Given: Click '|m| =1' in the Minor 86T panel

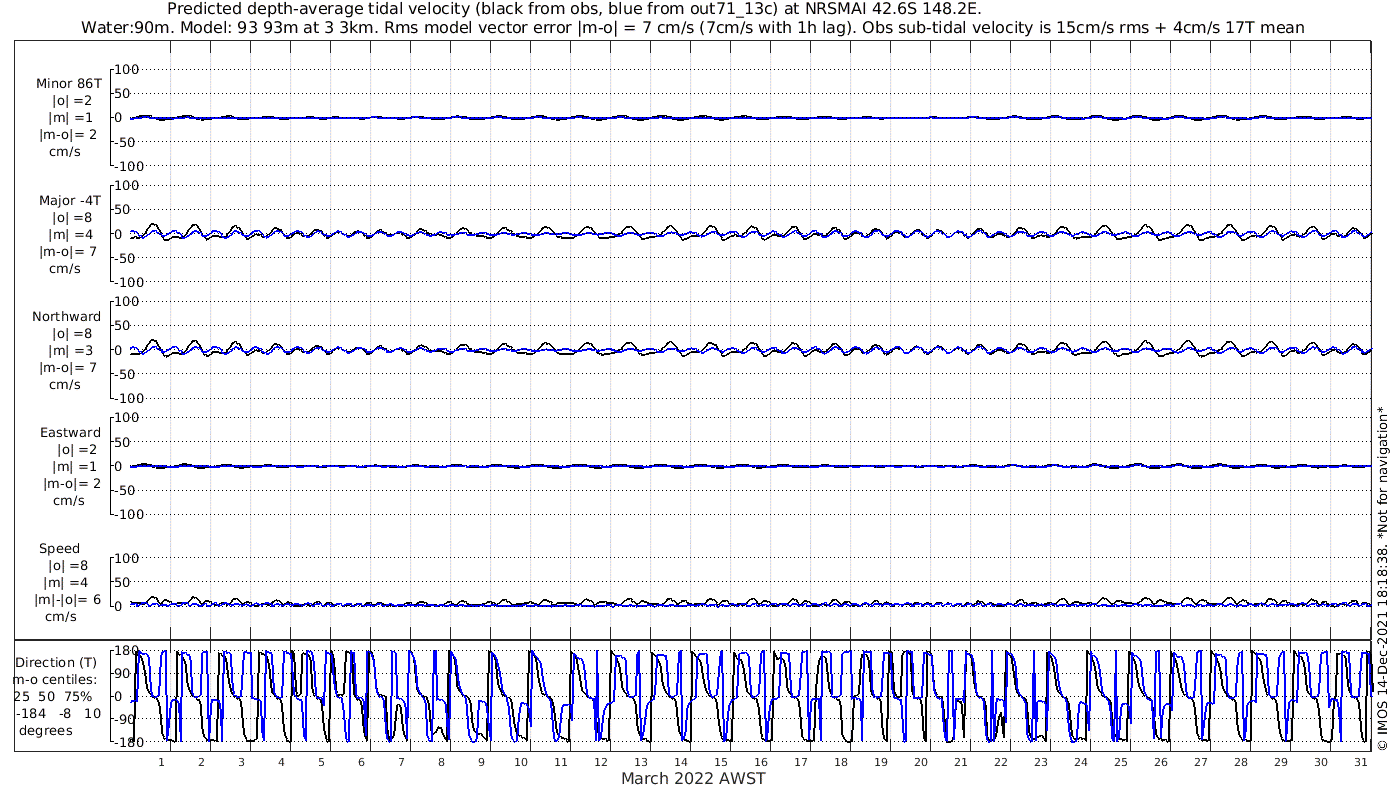Looking at the screenshot, I should tap(70, 117).
